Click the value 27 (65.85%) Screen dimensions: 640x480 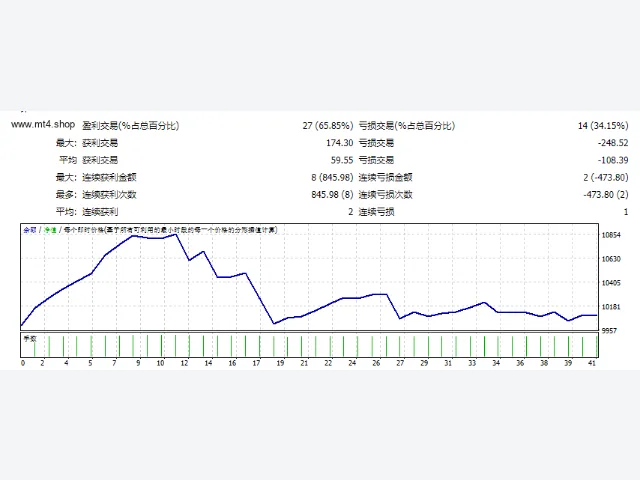pos(328,125)
